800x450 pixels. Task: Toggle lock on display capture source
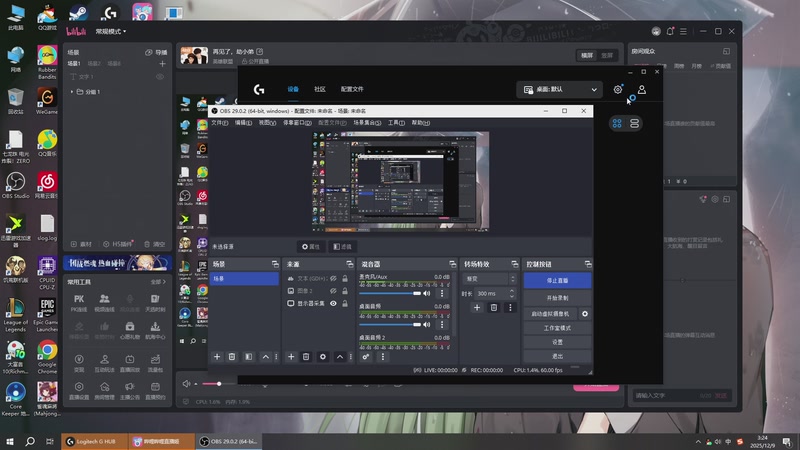pos(345,304)
